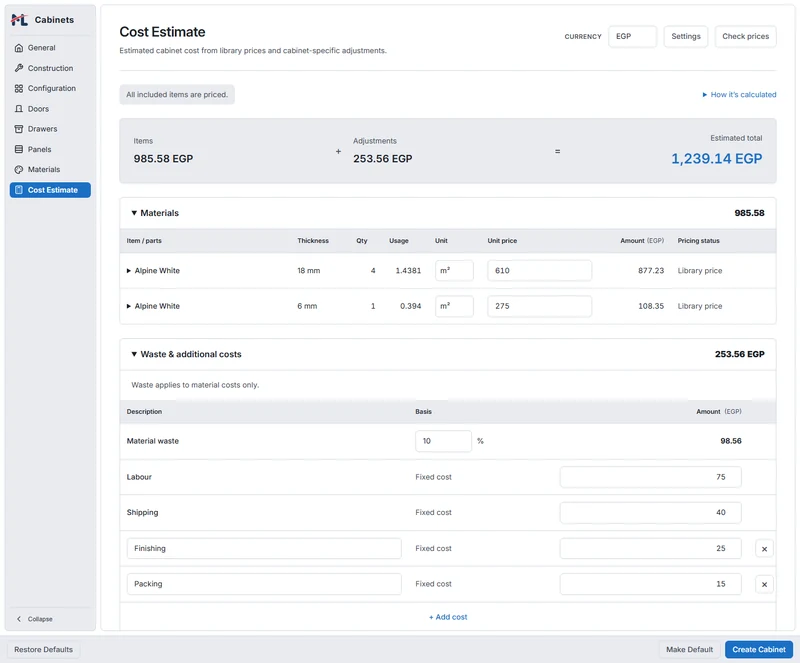Open the Drawers section
This screenshot has height=663, width=800.
pos(50,129)
